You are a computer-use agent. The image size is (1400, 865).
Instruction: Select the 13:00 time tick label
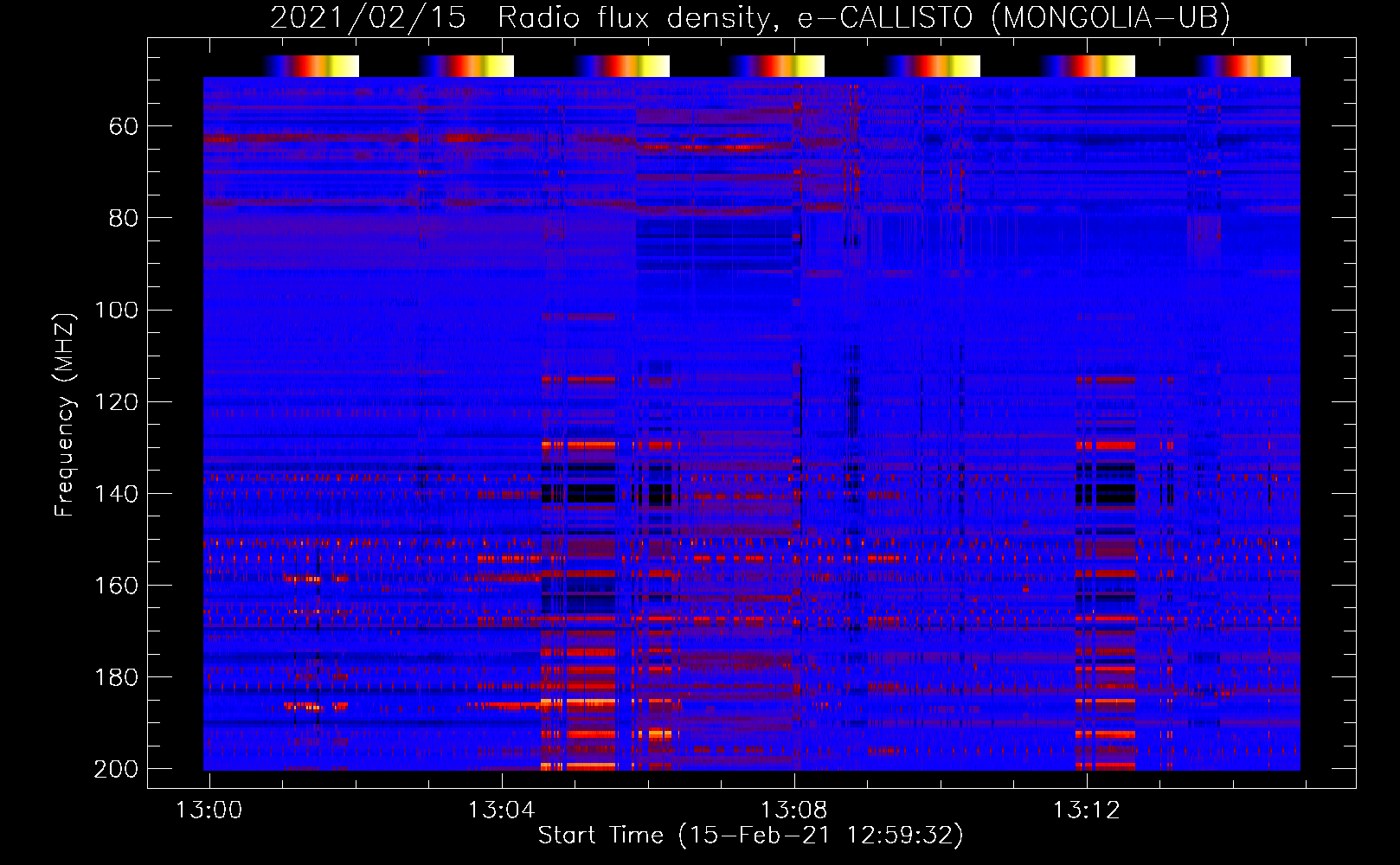[x=209, y=811]
